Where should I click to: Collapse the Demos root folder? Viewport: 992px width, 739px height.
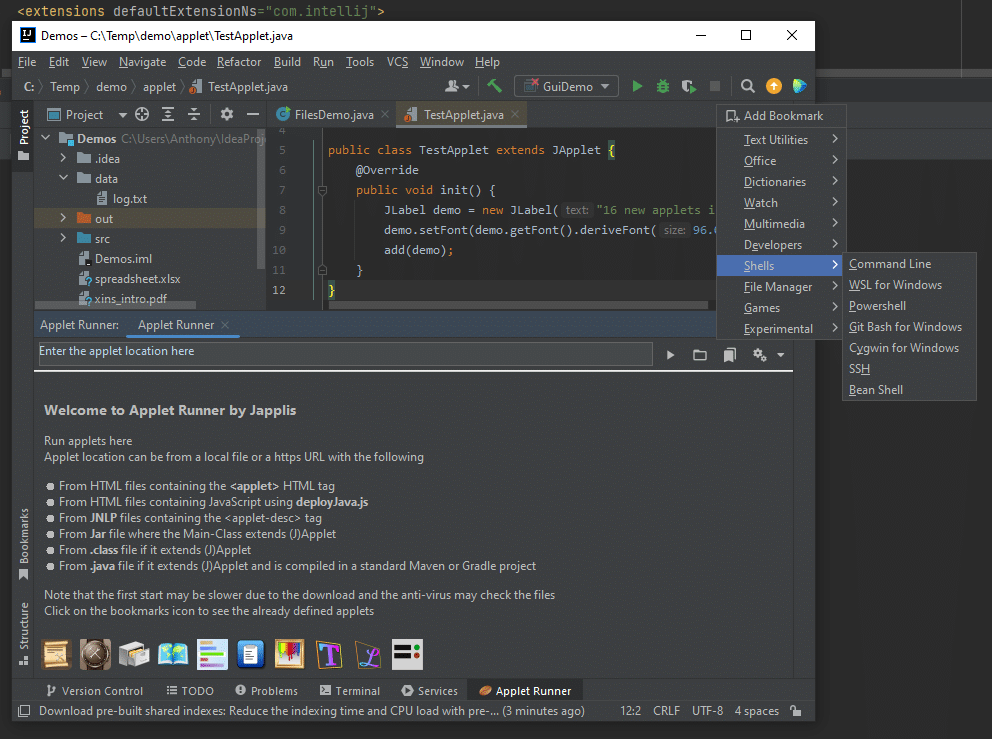[x=46, y=137]
